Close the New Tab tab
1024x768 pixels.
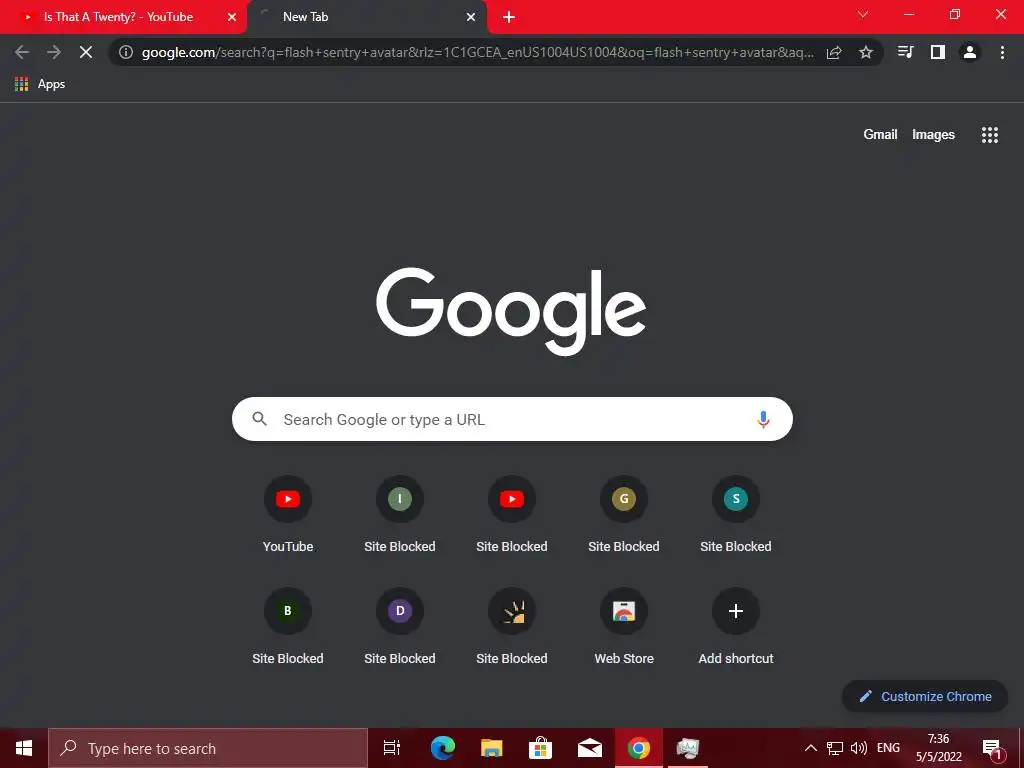pyautogui.click(x=471, y=17)
